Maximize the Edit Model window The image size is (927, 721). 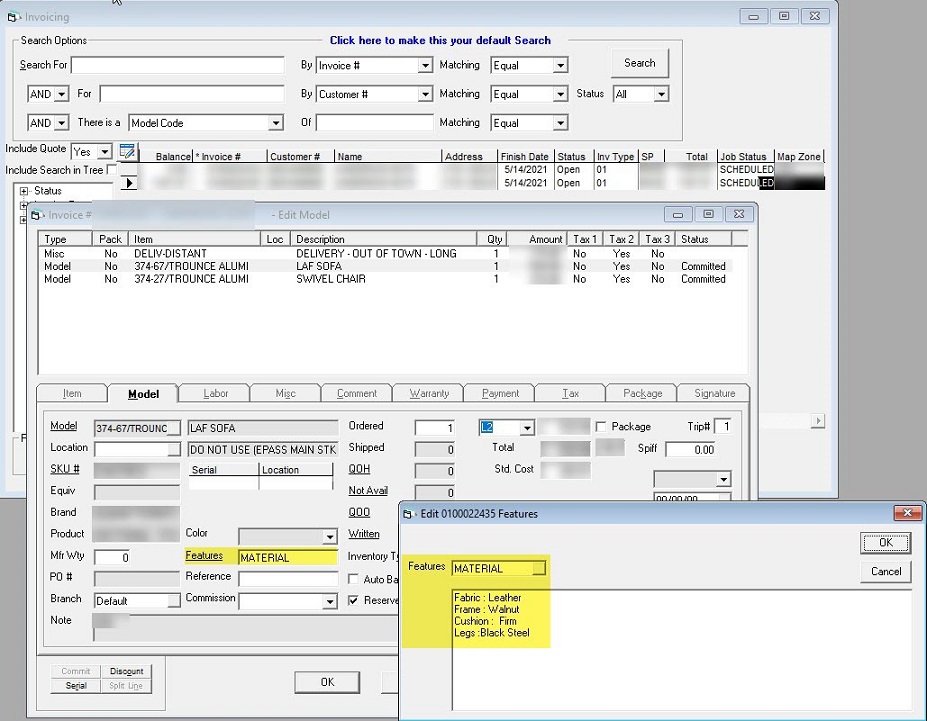click(x=708, y=214)
